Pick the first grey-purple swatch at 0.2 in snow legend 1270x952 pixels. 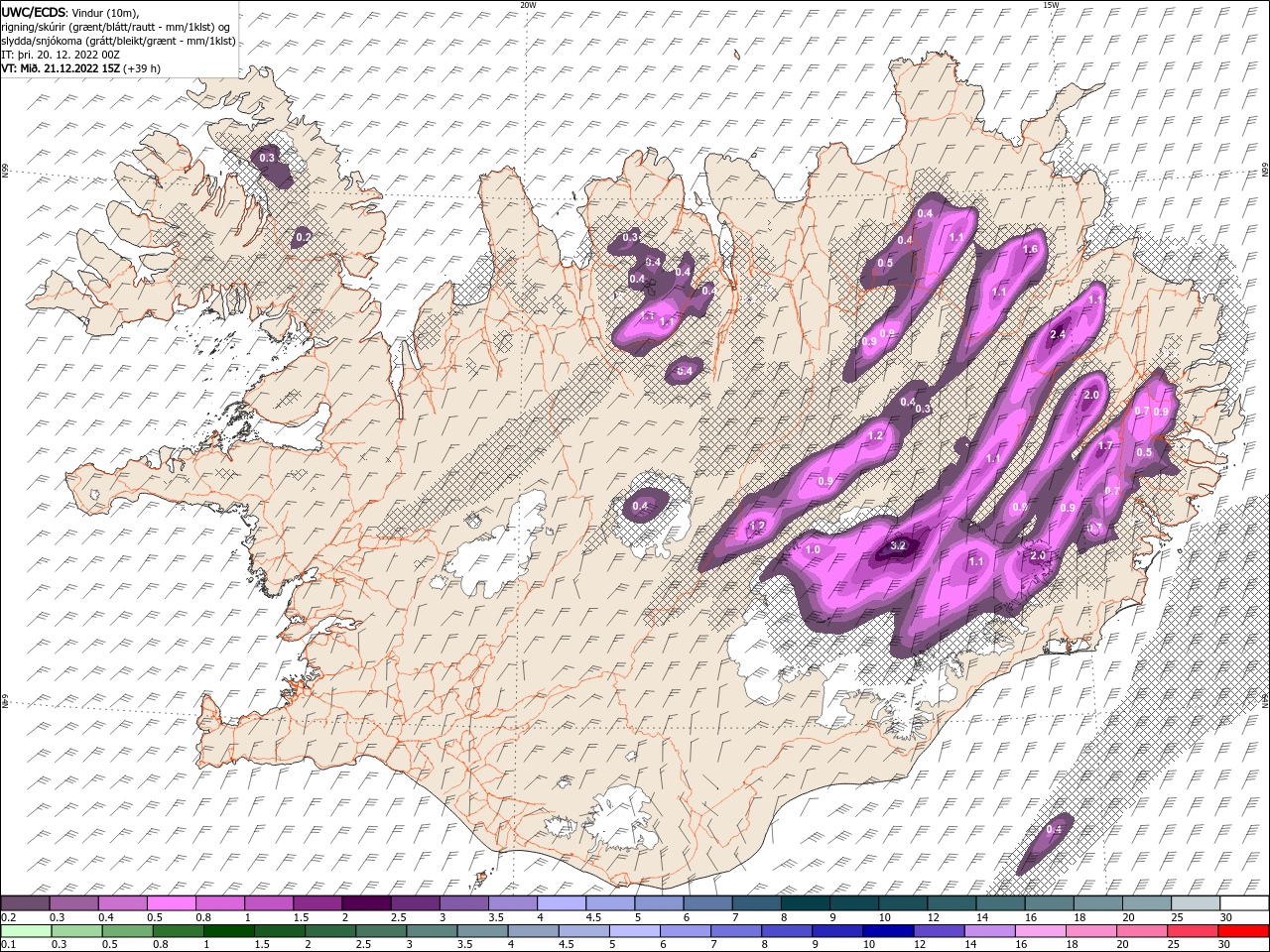point(26,903)
